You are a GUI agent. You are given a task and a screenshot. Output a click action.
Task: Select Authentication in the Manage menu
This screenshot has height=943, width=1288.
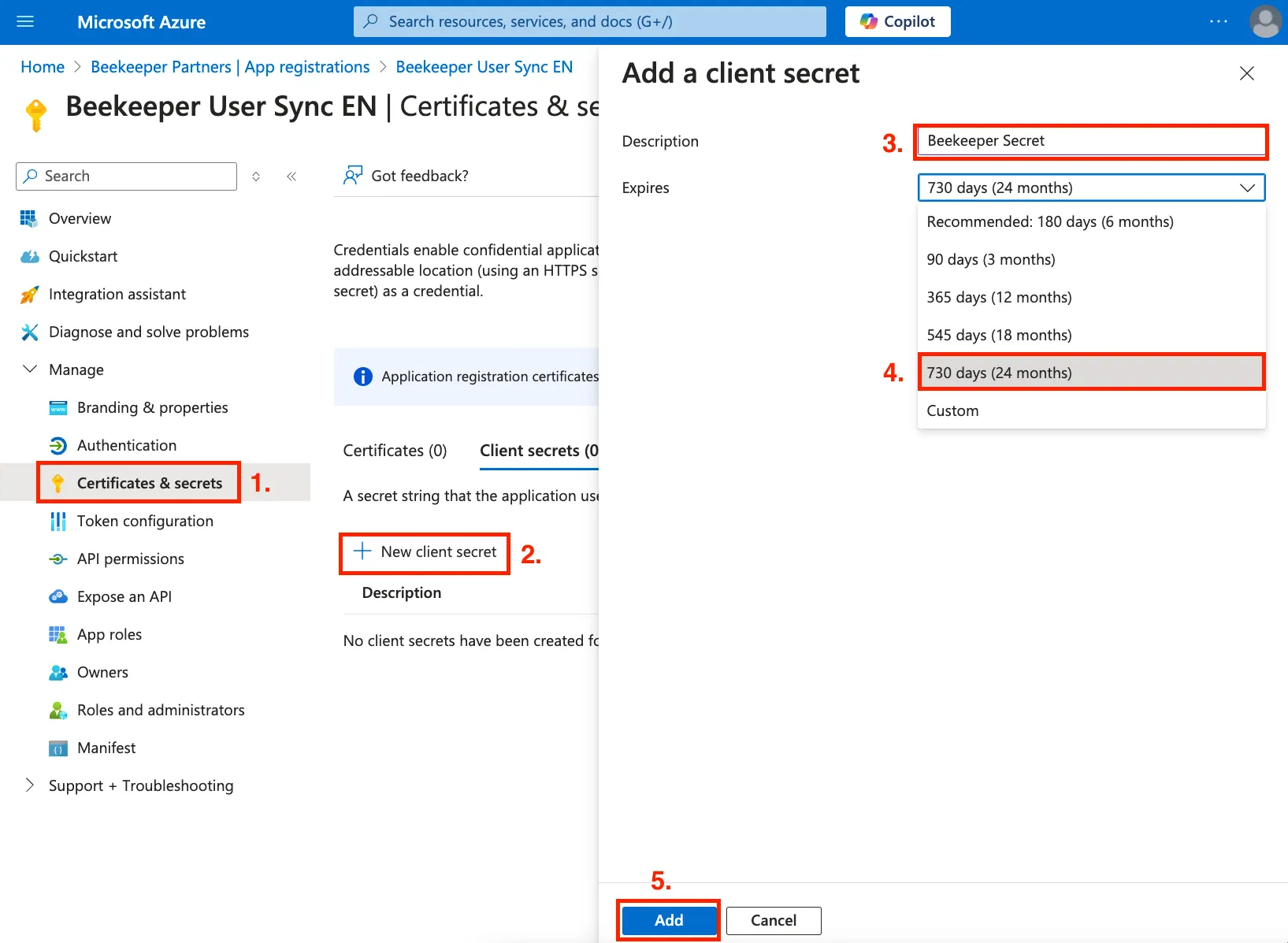[127, 446]
